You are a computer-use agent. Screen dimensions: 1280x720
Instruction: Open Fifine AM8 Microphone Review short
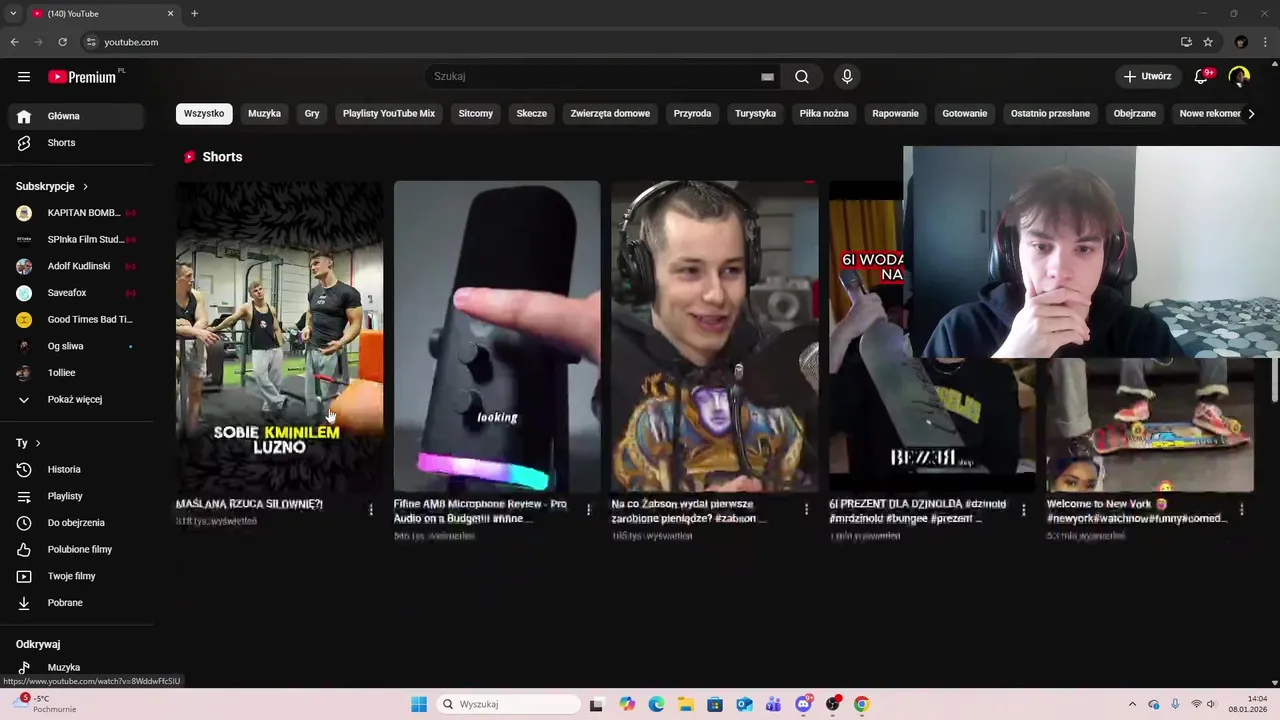[497, 336]
